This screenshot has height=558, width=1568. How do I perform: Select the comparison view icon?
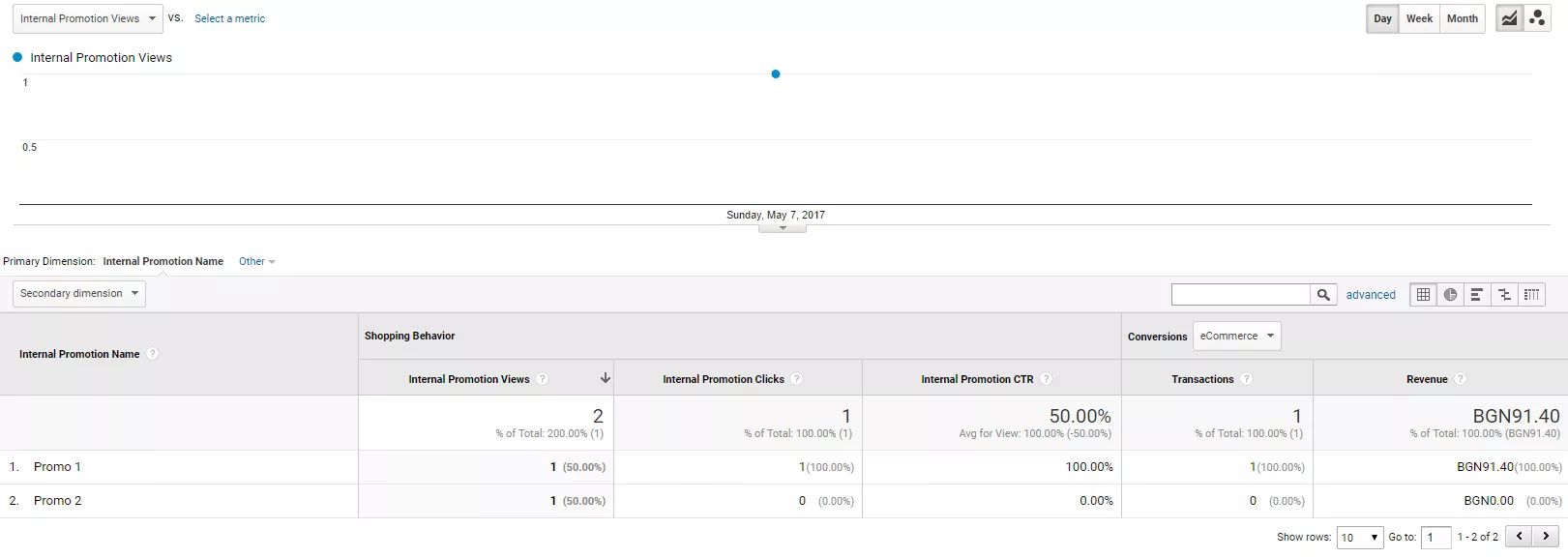pos(1504,295)
